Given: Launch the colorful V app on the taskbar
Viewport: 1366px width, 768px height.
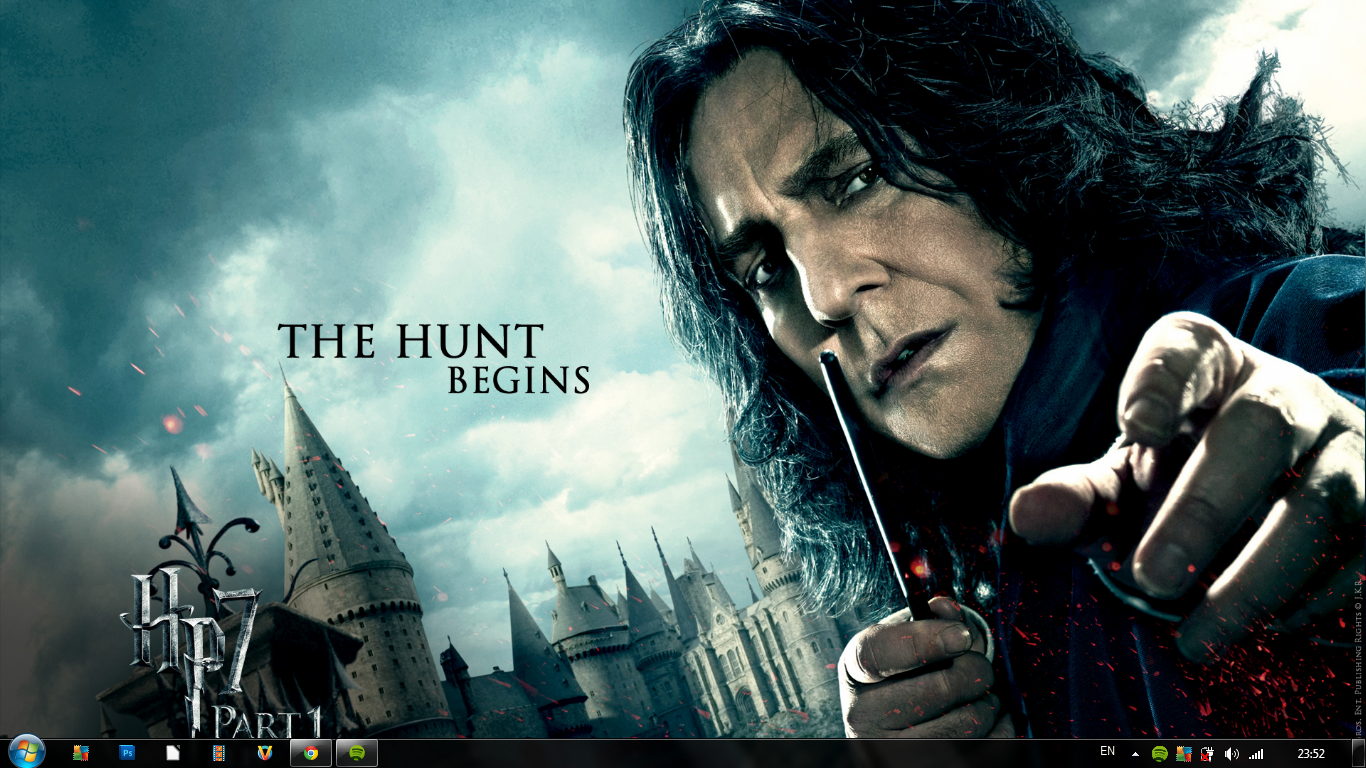Looking at the screenshot, I should pos(265,753).
